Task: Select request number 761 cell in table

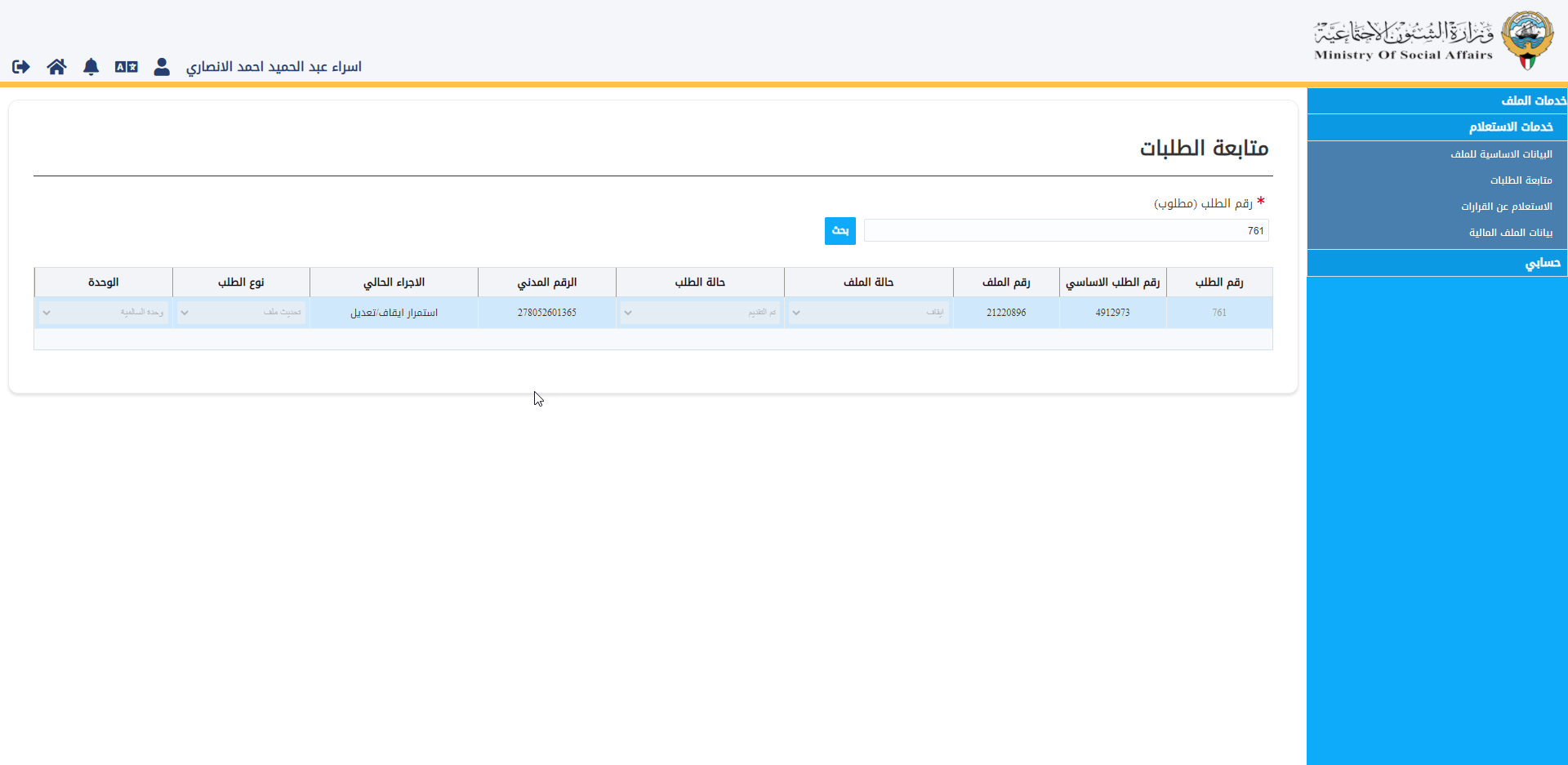Action: tap(1218, 313)
